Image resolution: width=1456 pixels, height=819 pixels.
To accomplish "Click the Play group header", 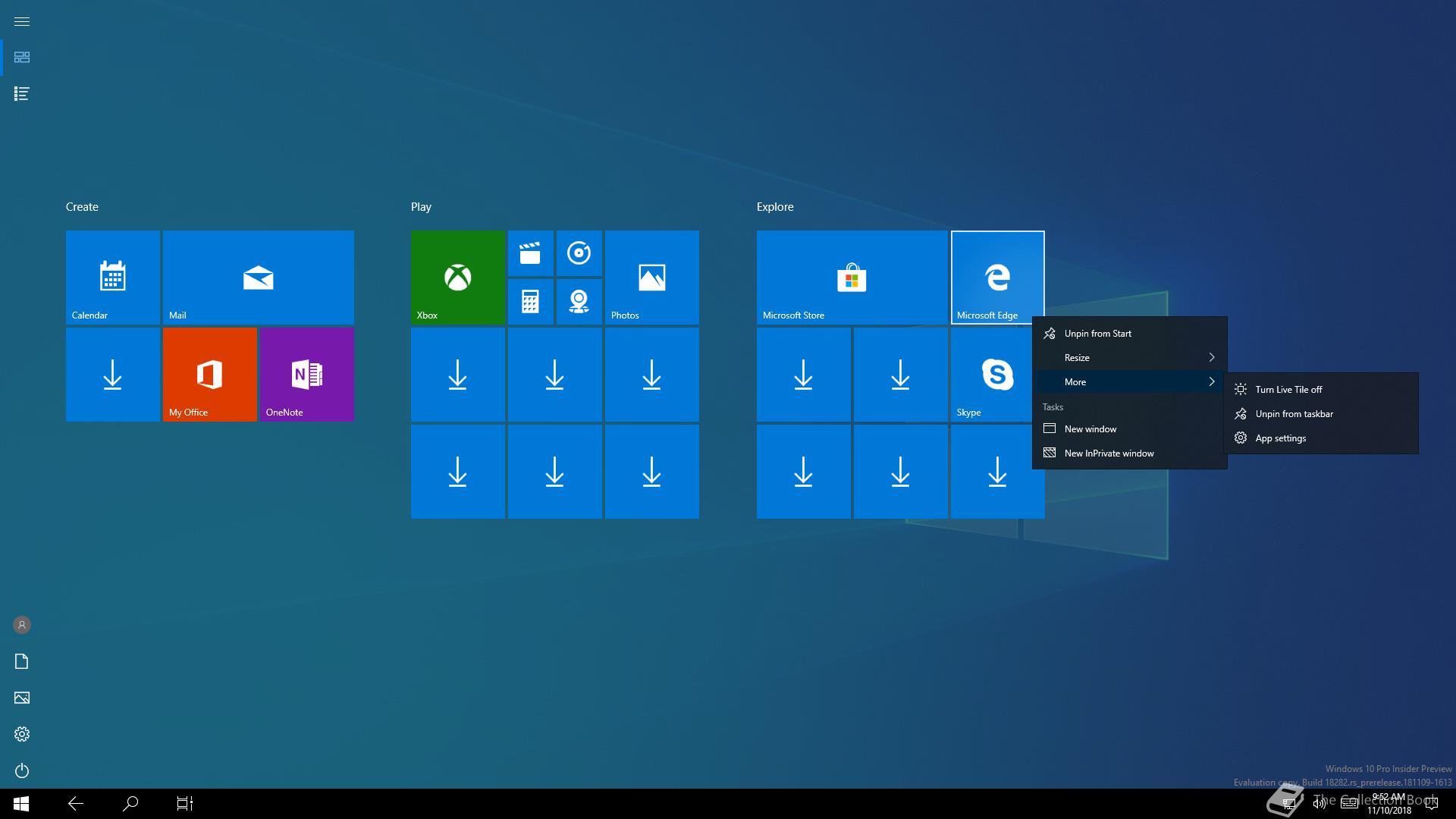I will pyautogui.click(x=421, y=207).
